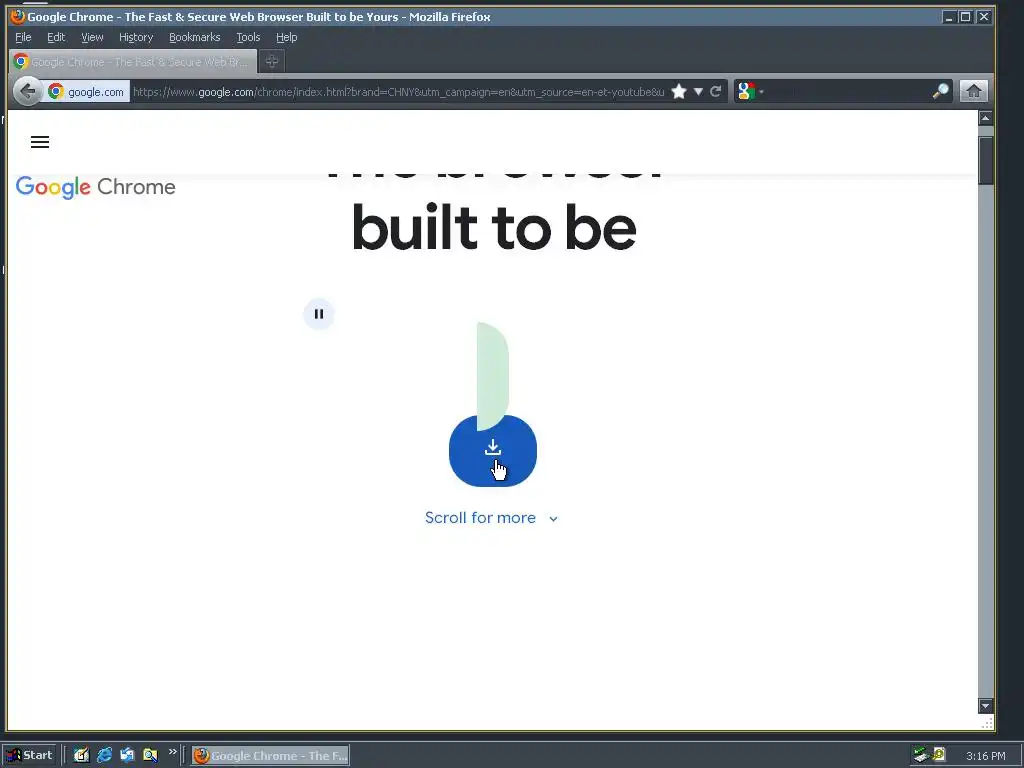Open the Help menu
The height and width of the screenshot is (768, 1024).
pos(287,37)
